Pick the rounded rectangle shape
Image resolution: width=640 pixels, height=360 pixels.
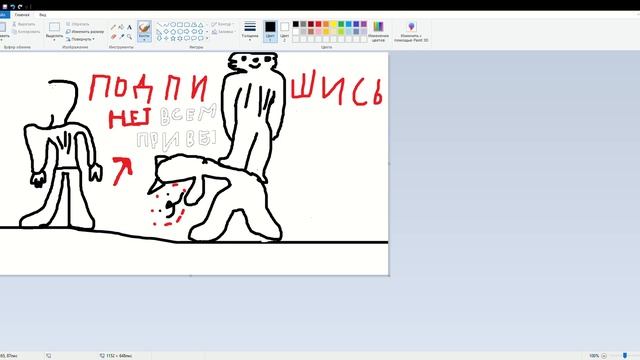coord(187,24)
